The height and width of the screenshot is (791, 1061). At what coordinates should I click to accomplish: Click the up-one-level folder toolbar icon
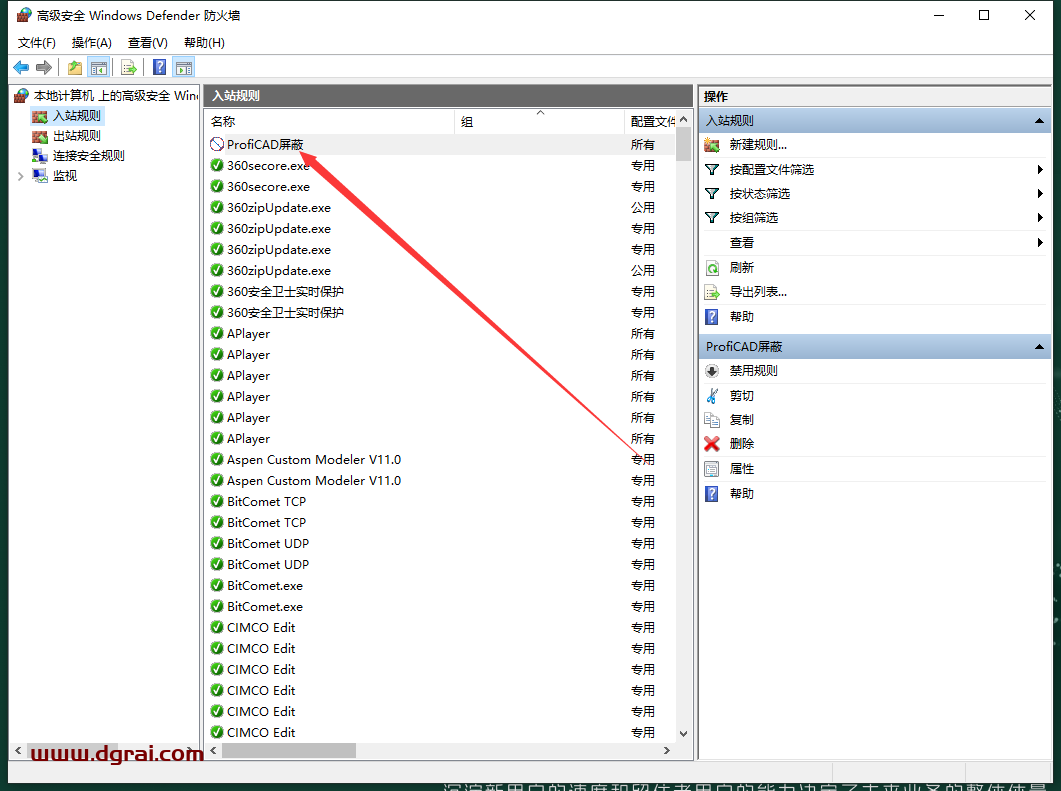point(75,67)
